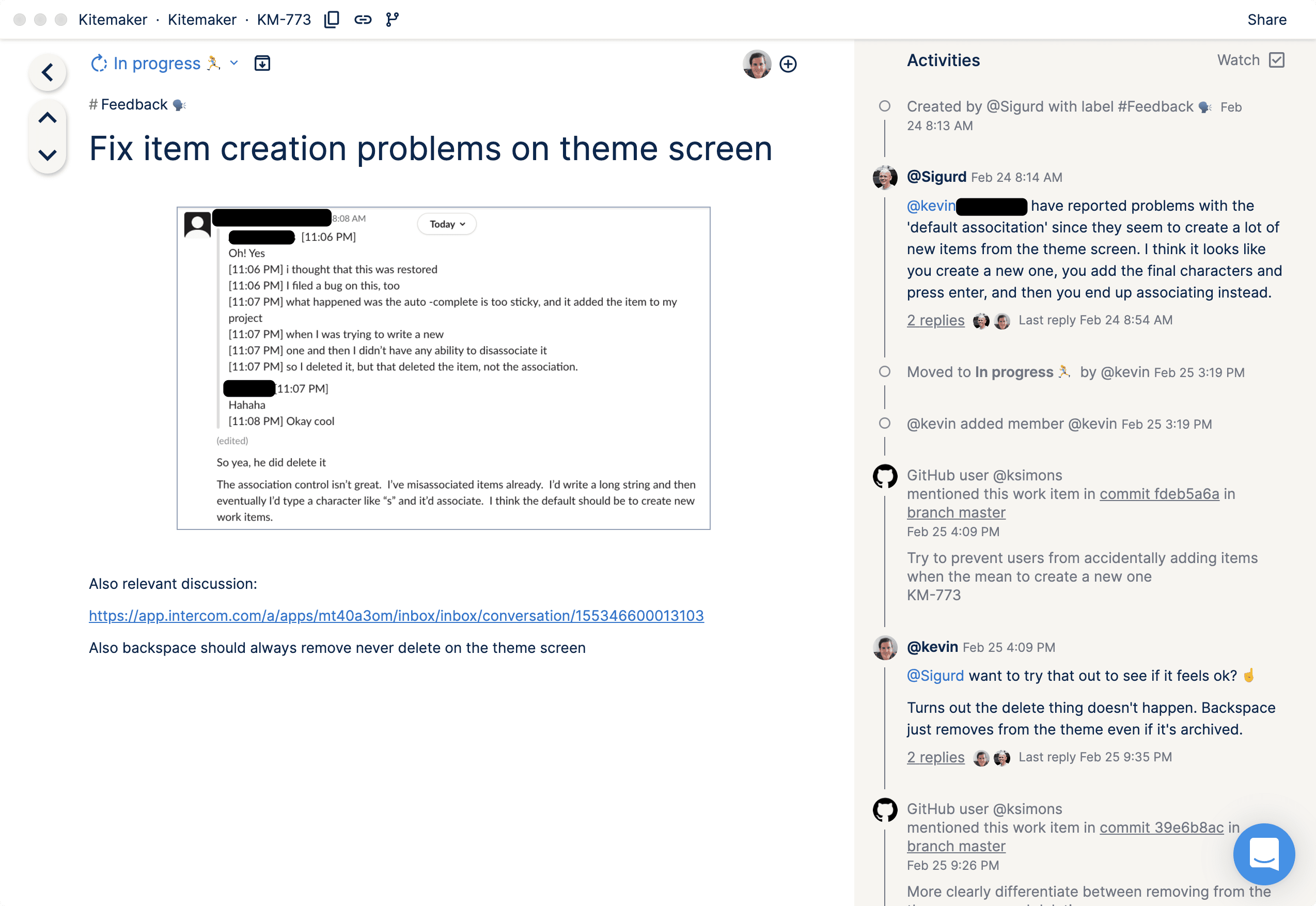Navigate to previous item with up chevron

48,117
